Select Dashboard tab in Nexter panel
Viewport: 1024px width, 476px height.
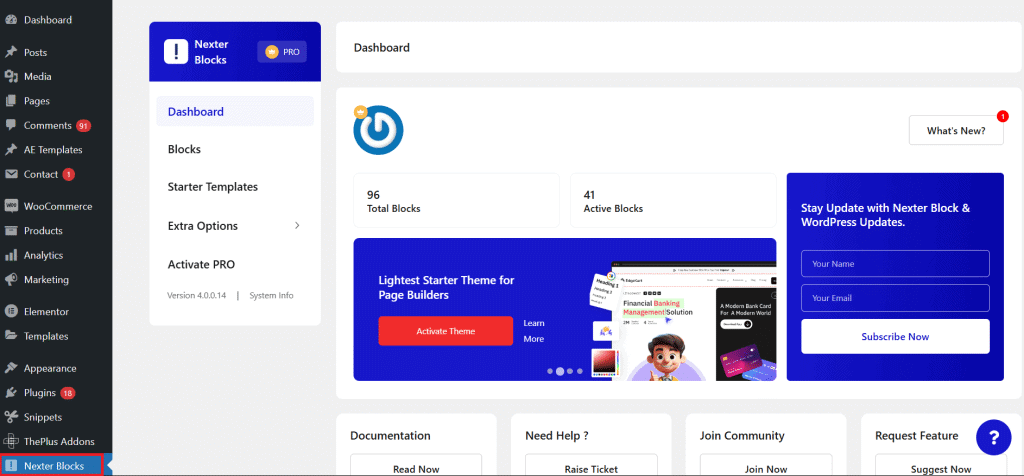coord(235,112)
